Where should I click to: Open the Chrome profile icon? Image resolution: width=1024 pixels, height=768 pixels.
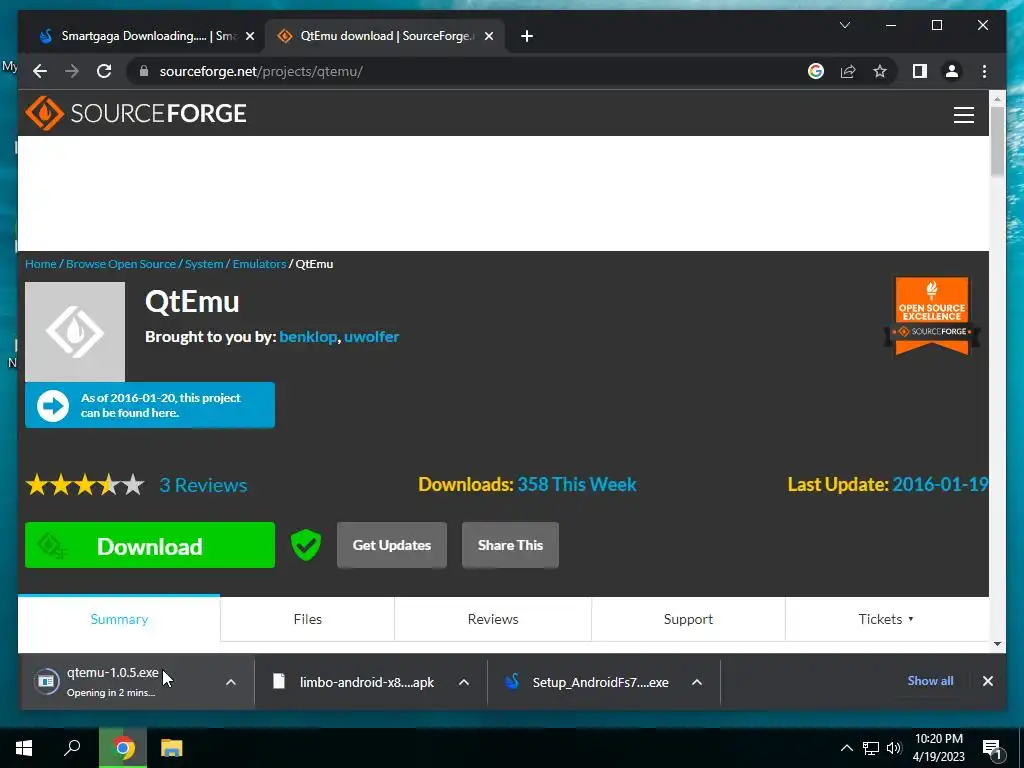point(952,71)
